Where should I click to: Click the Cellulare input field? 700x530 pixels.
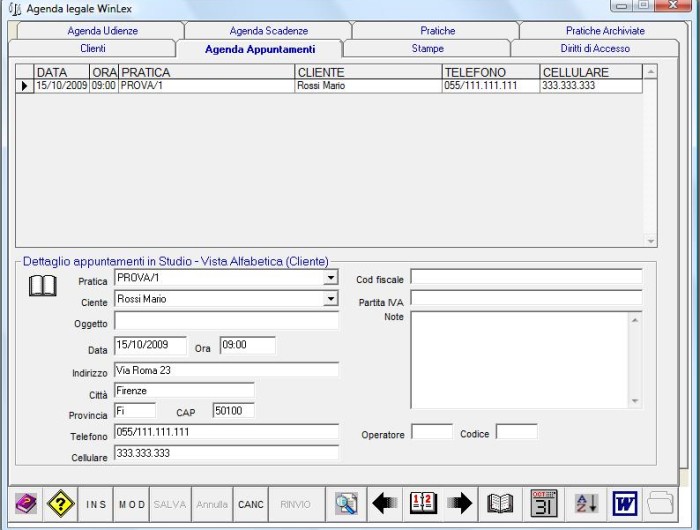tap(226, 453)
